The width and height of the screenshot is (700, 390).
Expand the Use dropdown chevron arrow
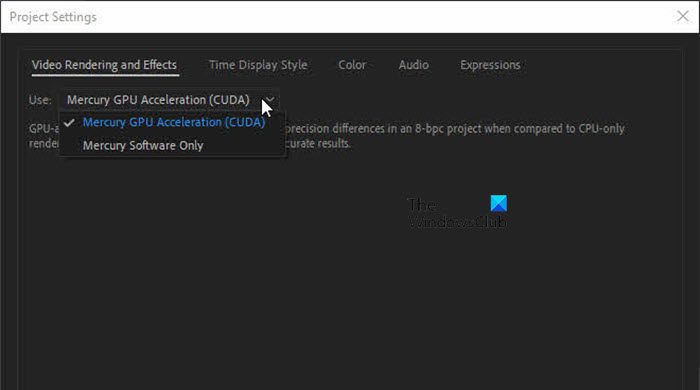(x=270, y=100)
